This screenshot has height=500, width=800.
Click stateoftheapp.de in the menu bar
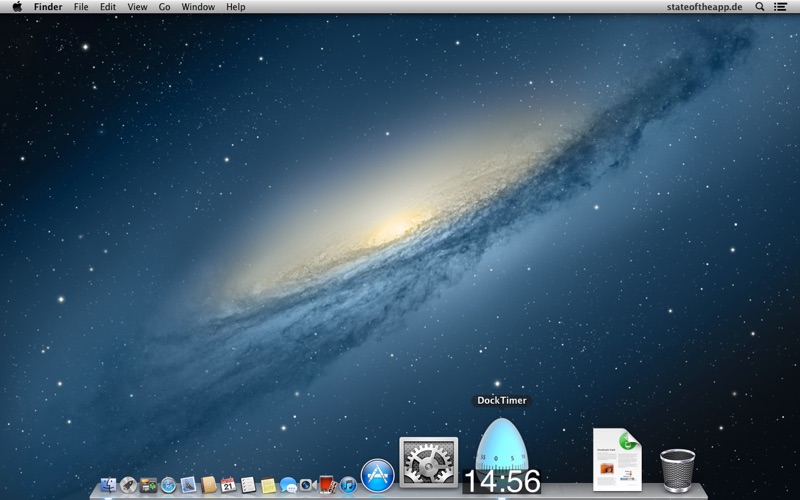pyautogui.click(x=704, y=7)
